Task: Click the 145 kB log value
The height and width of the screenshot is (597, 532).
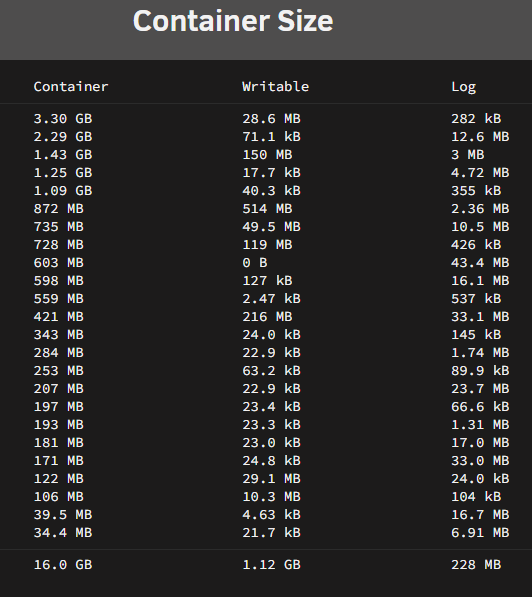Action: click(476, 335)
